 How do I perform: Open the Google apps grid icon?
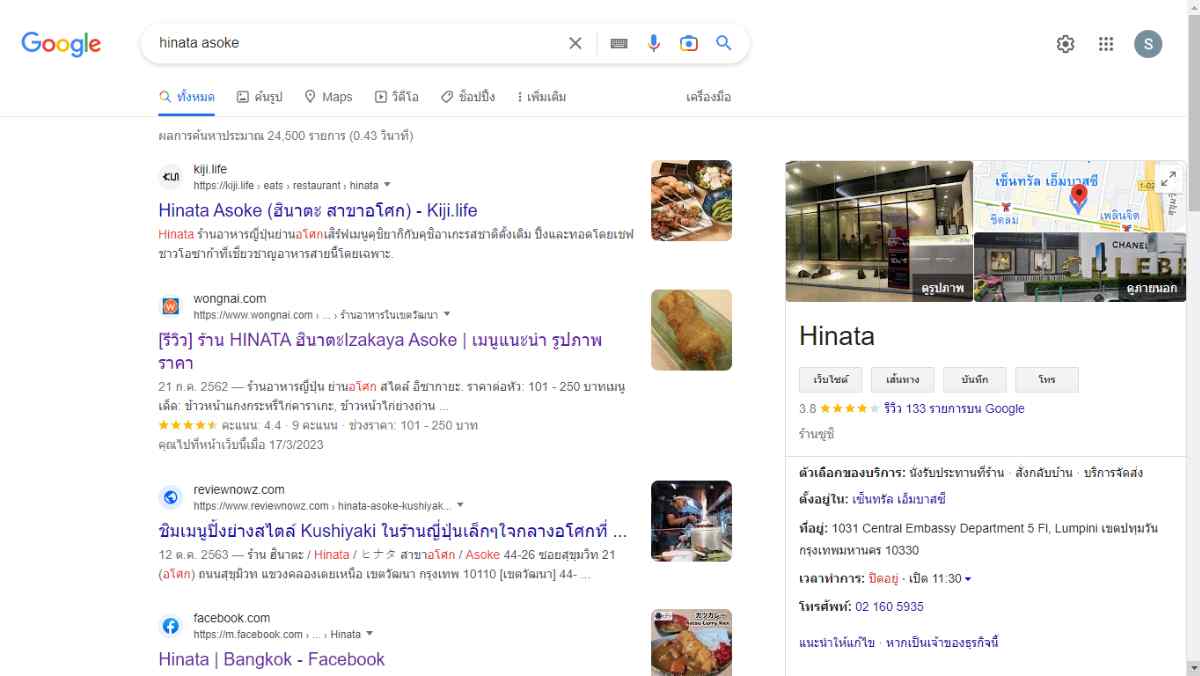tap(1106, 44)
